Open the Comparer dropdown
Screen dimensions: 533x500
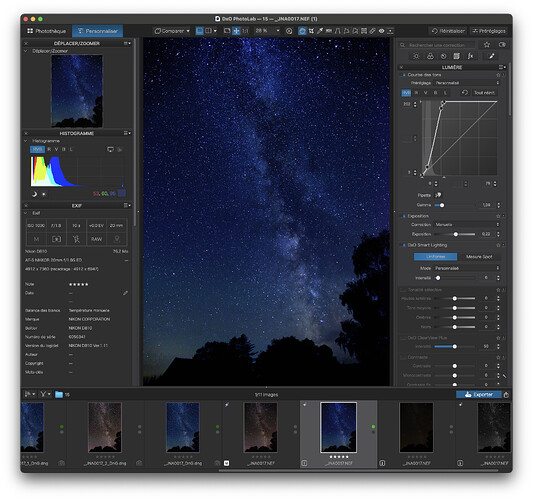click(x=172, y=31)
